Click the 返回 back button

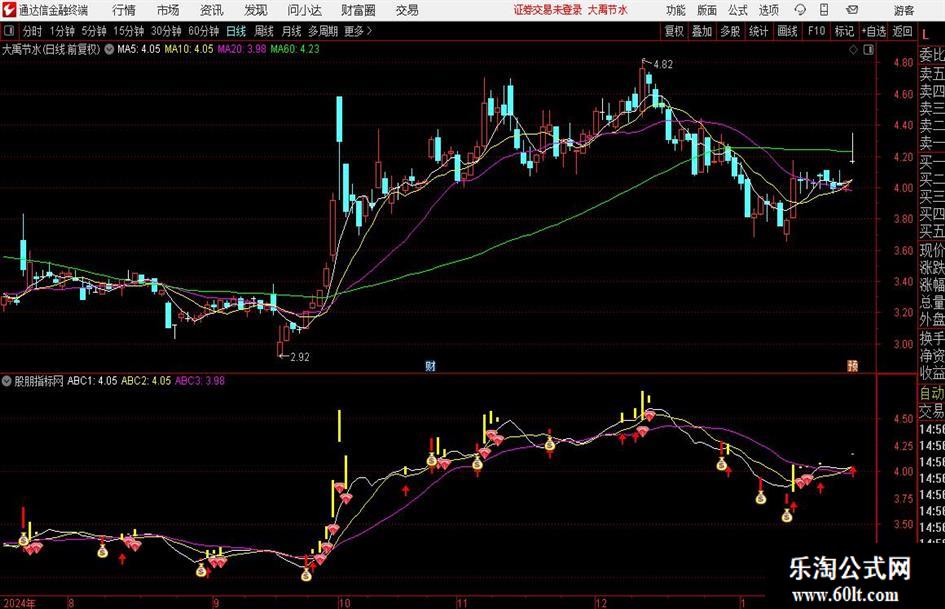pos(902,31)
